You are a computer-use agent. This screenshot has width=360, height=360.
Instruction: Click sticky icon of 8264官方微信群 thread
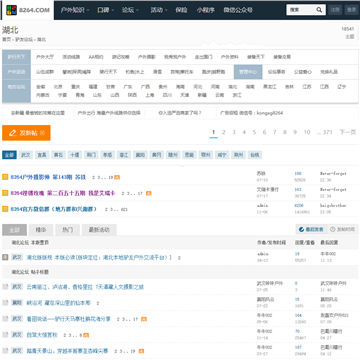click(5, 209)
